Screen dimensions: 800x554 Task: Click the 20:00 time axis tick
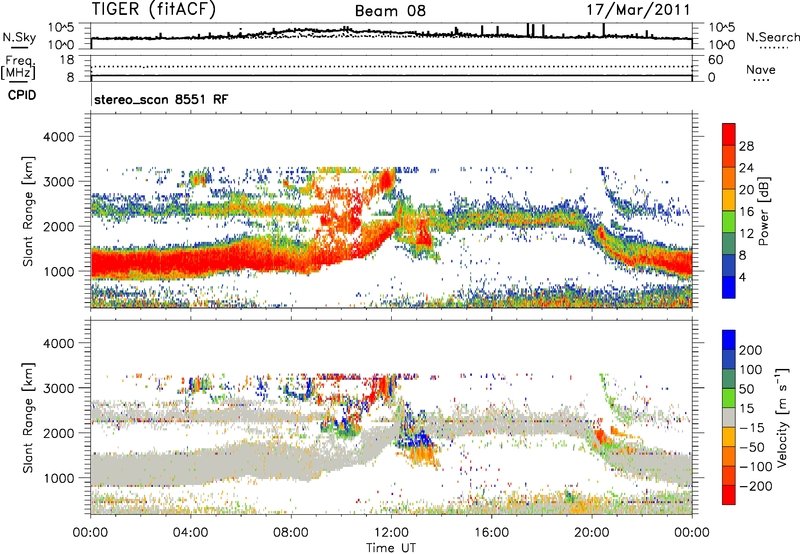coord(592,533)
